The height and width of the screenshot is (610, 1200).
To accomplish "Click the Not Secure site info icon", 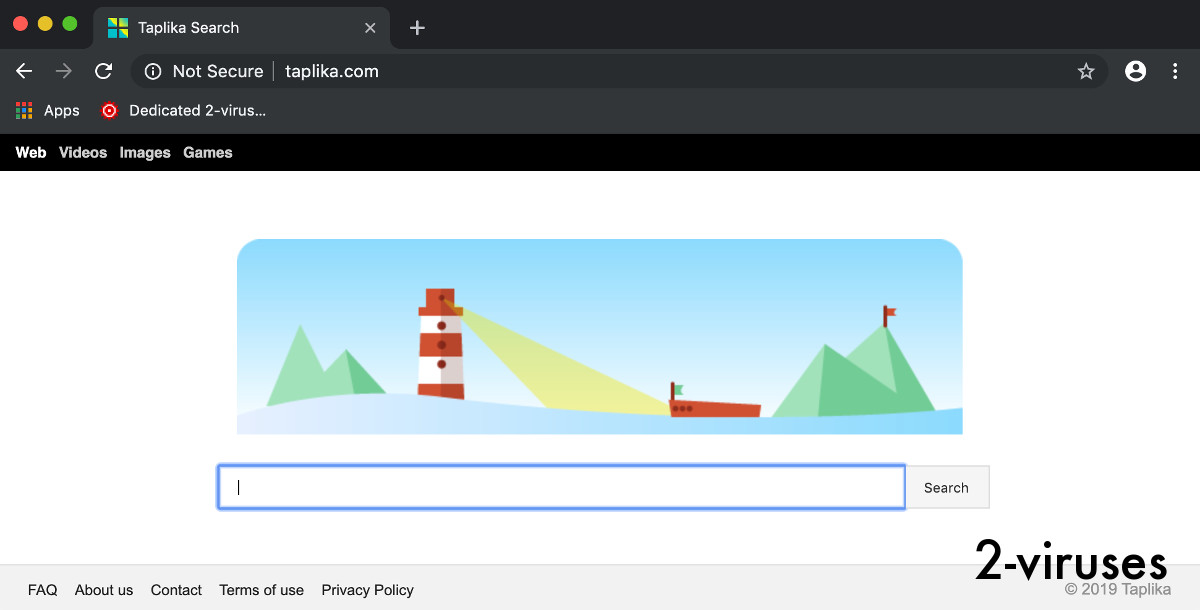I will tap(153, 71).
